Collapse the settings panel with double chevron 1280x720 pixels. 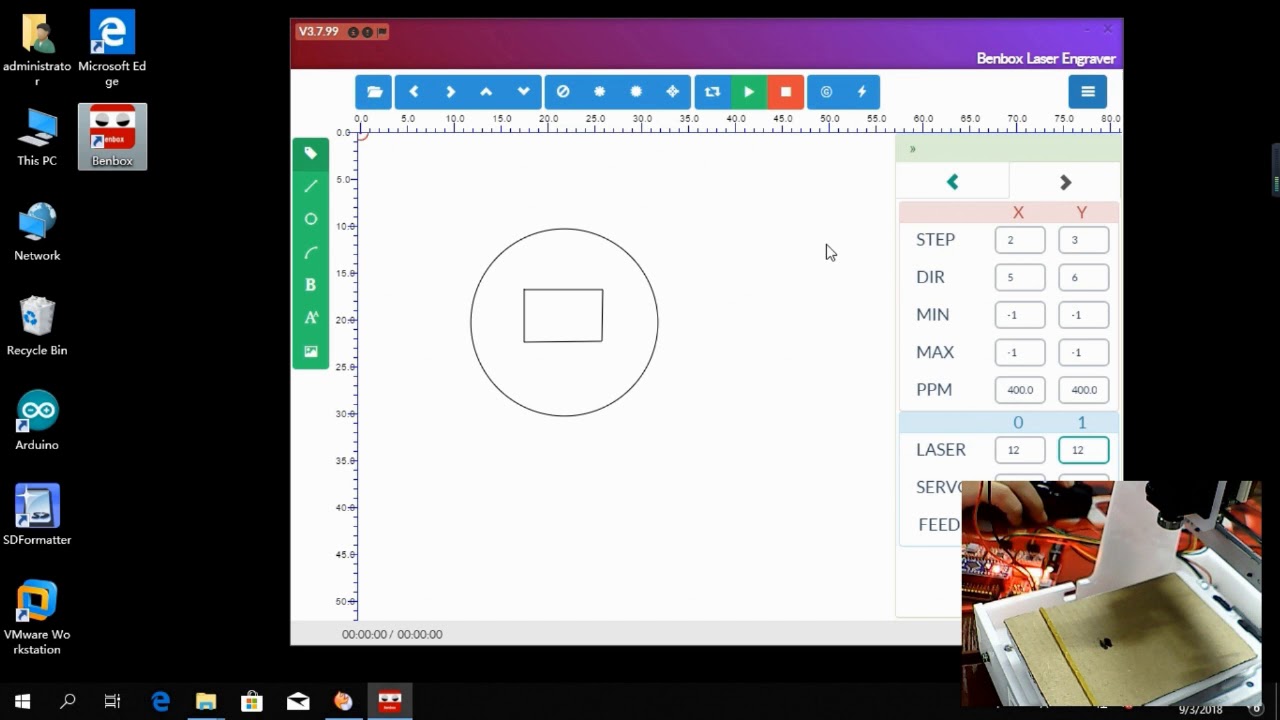(912, 149)
